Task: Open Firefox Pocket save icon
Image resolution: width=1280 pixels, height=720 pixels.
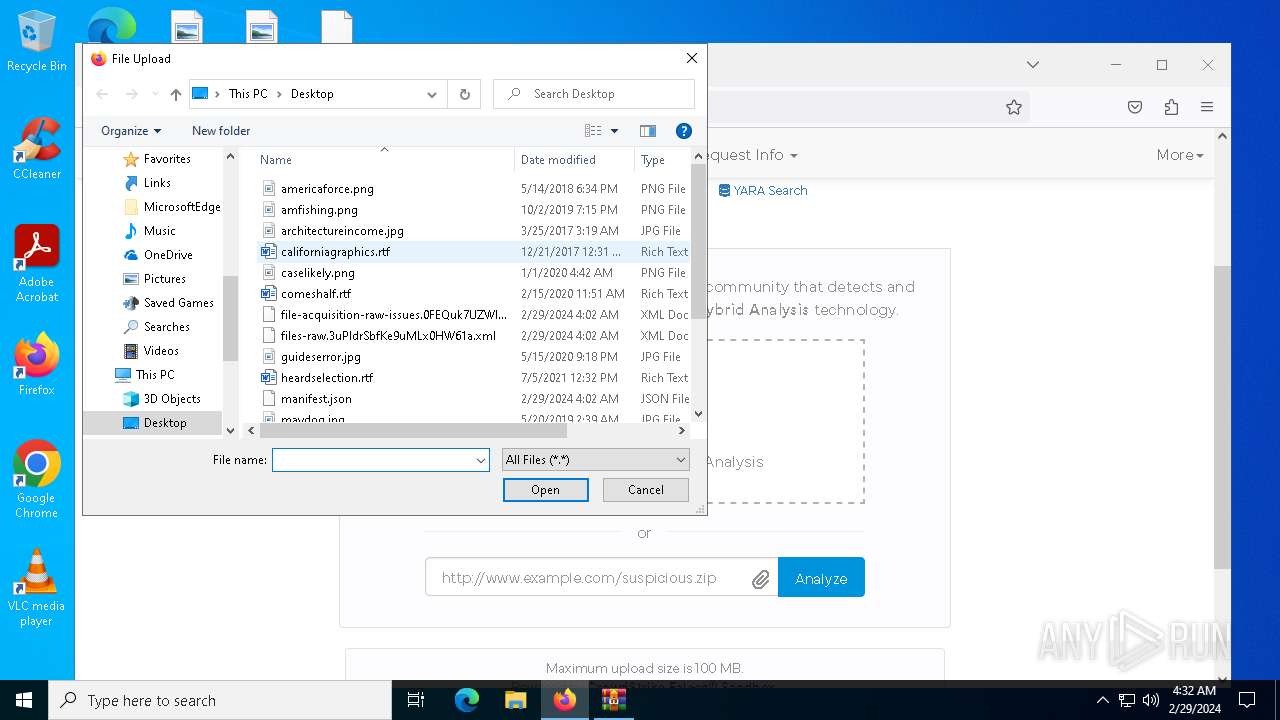Action: tap(1135, 107)
